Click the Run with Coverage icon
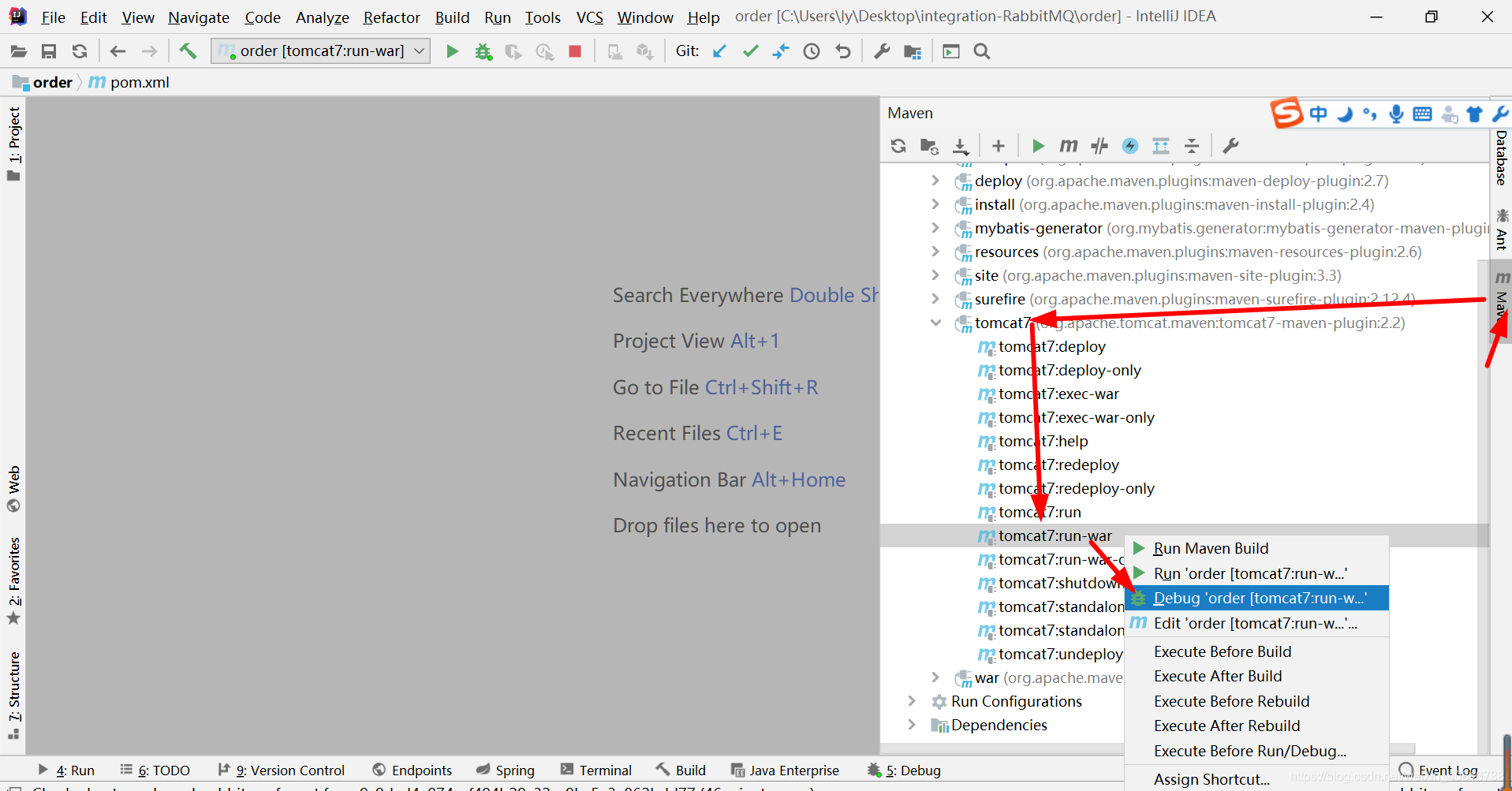This screenshot has height=791, width=1512. [x=513, y=51]
